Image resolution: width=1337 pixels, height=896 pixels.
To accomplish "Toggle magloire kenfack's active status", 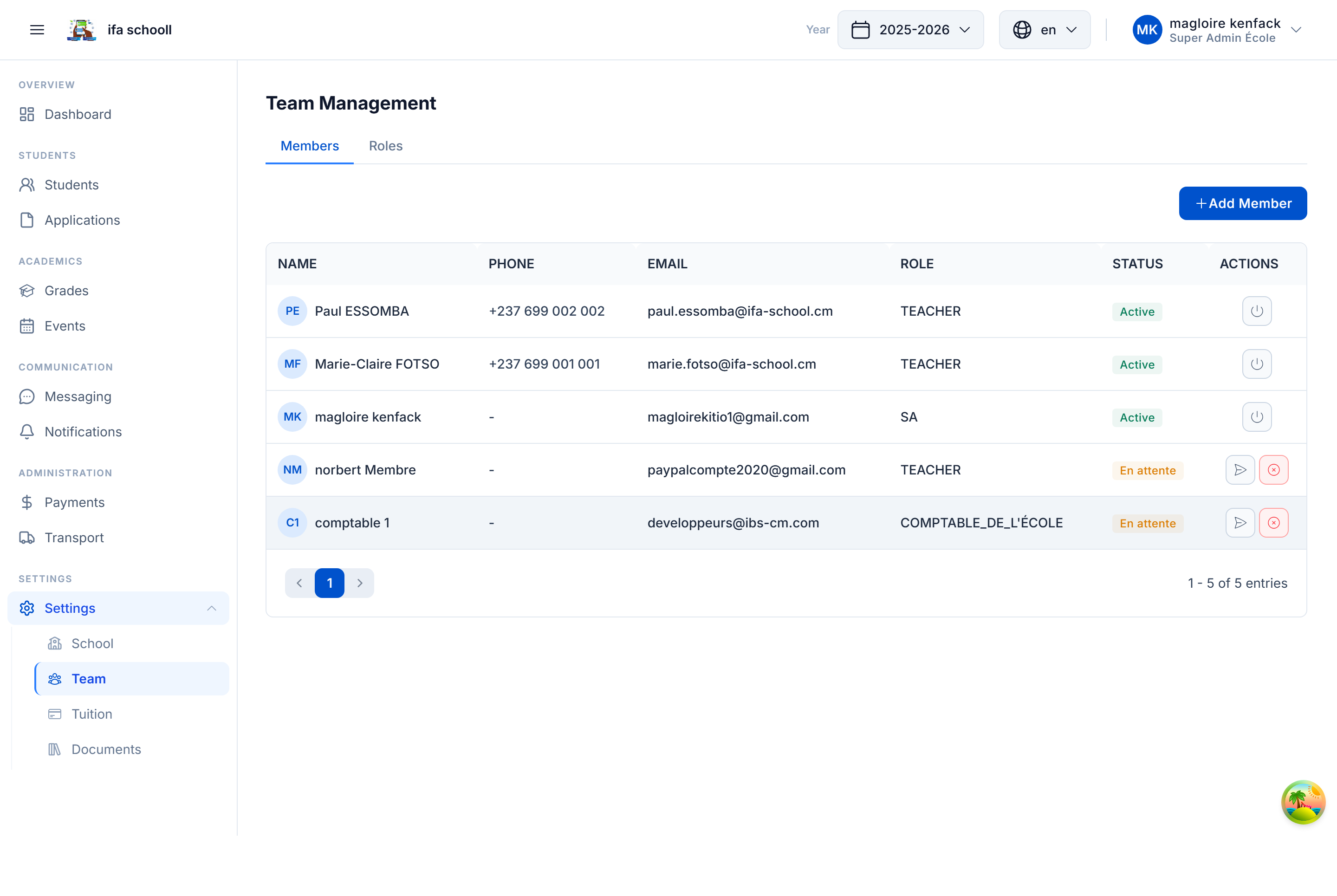I will pos(1256,416).
